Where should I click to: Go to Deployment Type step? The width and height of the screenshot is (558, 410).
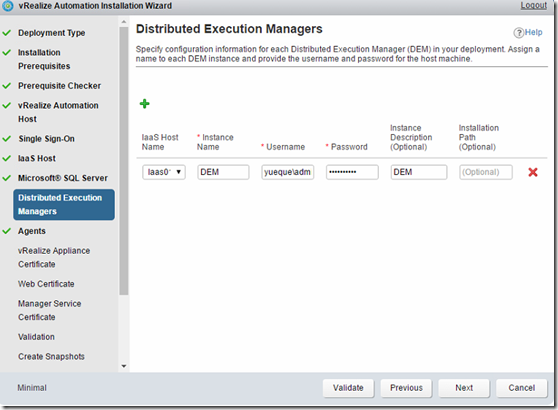52,33
